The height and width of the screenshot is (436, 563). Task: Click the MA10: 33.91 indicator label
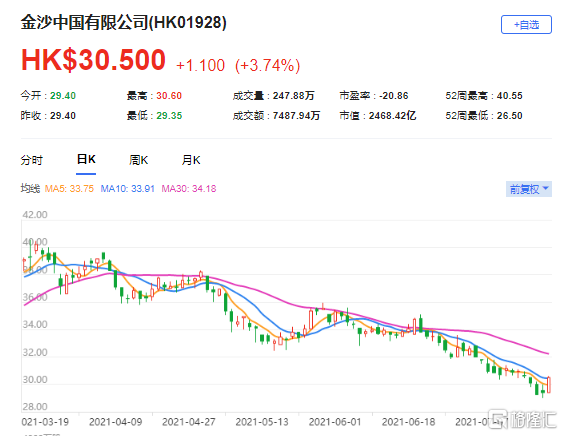(x=127, y=189)
